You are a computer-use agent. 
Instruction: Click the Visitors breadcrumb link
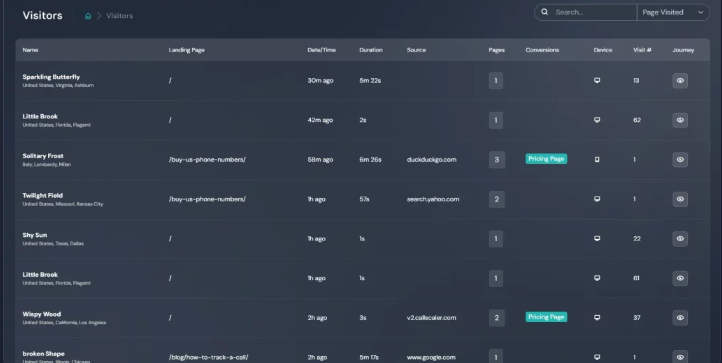click(x=119, y=16)
